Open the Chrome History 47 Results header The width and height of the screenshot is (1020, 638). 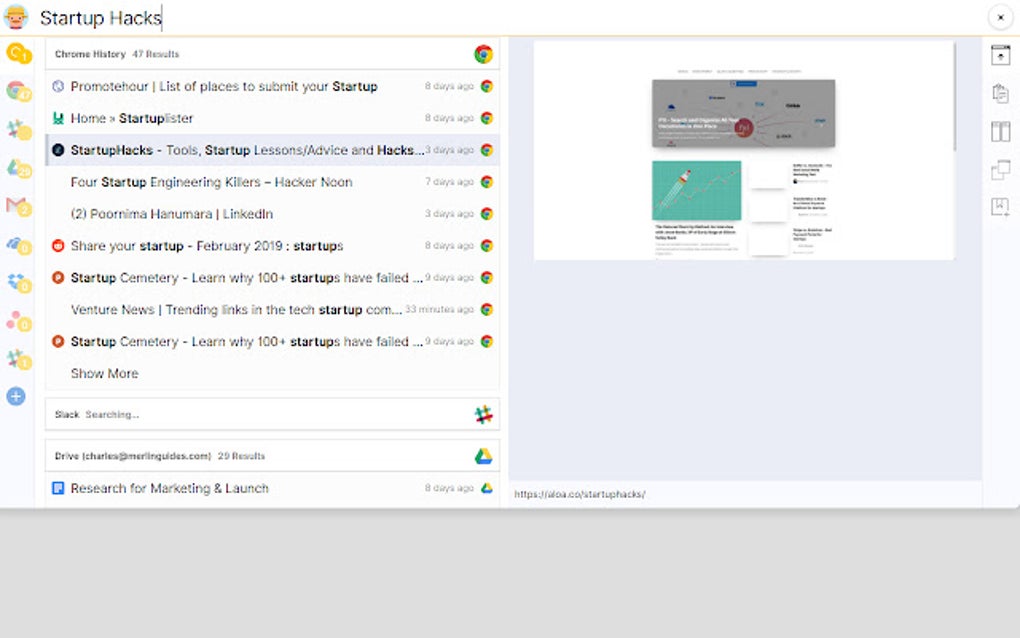click(x=273, y=54)
